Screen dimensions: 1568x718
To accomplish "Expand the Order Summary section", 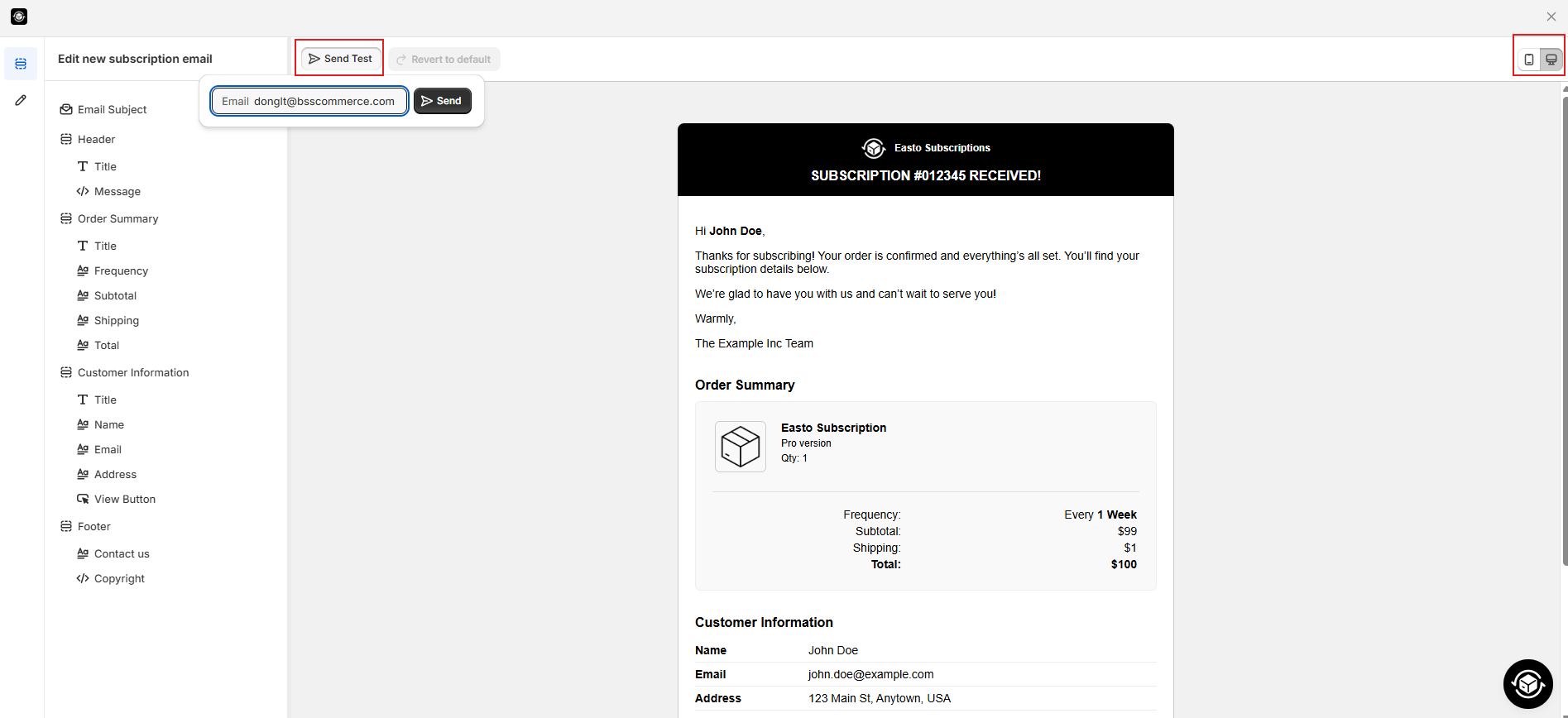I will click(x=117, y=218).
